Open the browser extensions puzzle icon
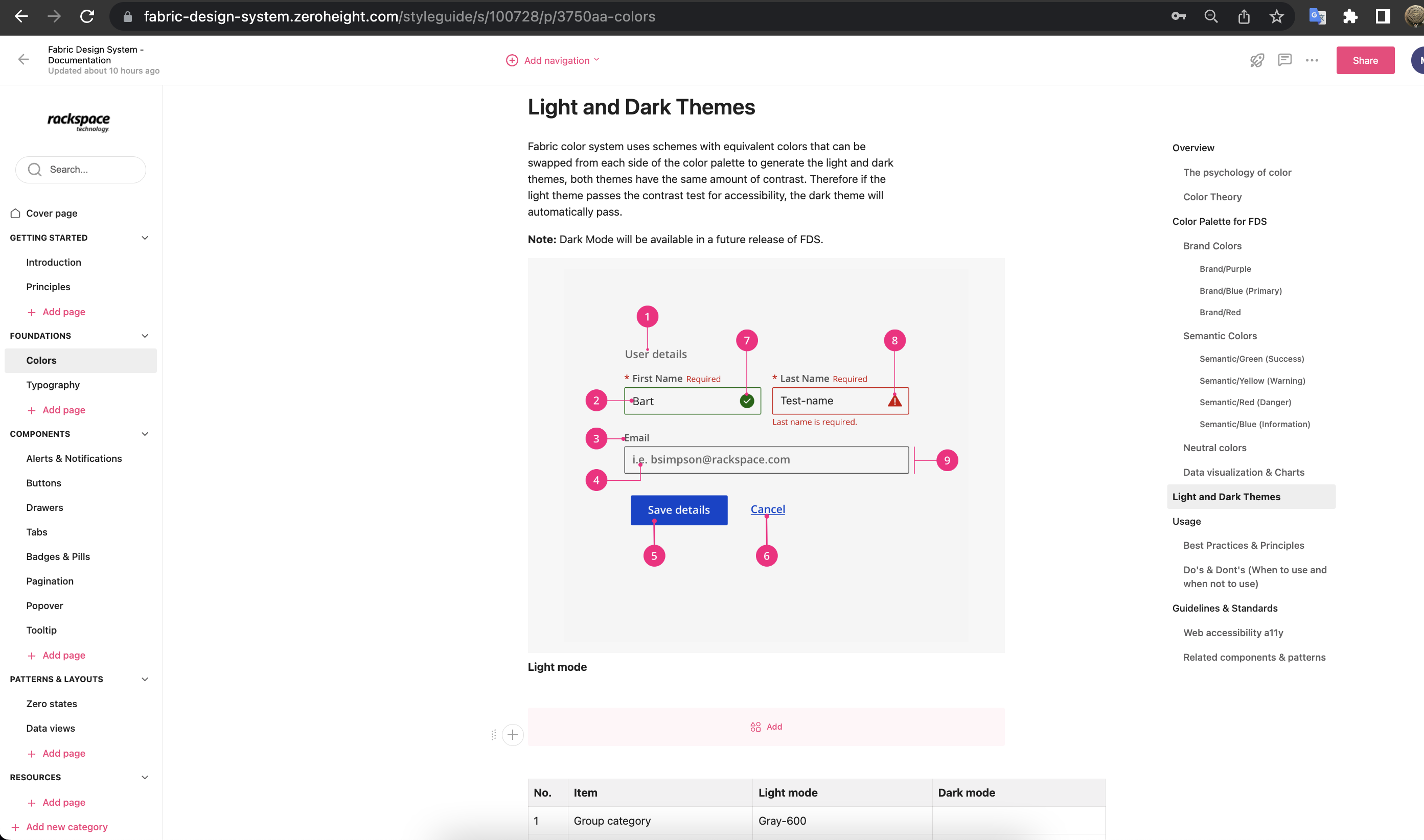1424x840 pixels. point(1350,16)
